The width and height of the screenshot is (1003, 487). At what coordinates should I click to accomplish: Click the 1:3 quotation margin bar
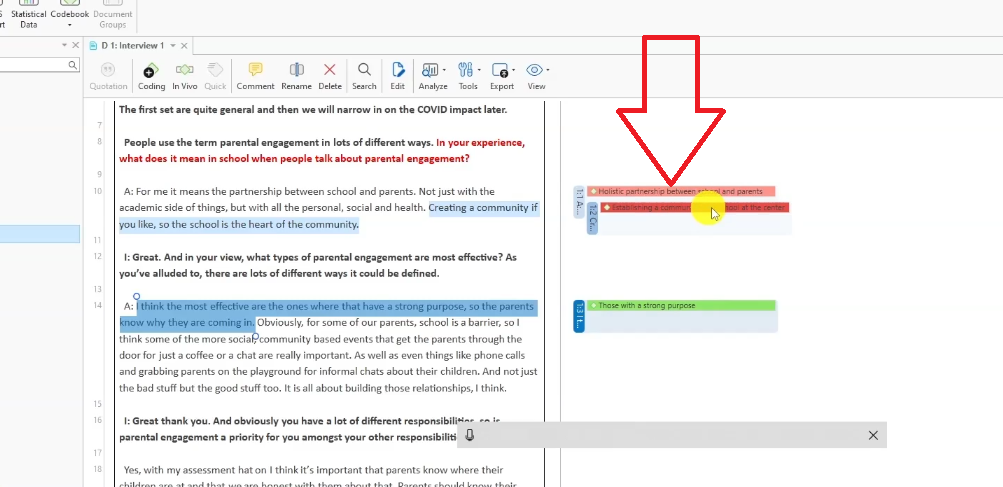click(x=579, y=317)
